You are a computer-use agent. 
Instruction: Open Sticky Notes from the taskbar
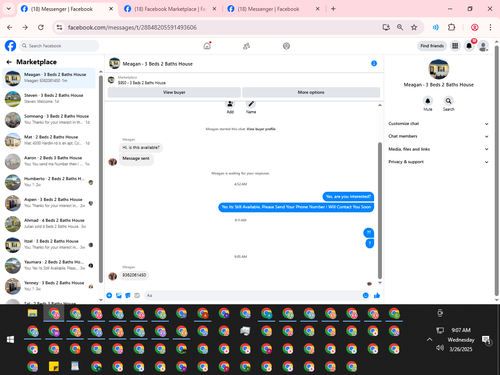coord(54,366)
